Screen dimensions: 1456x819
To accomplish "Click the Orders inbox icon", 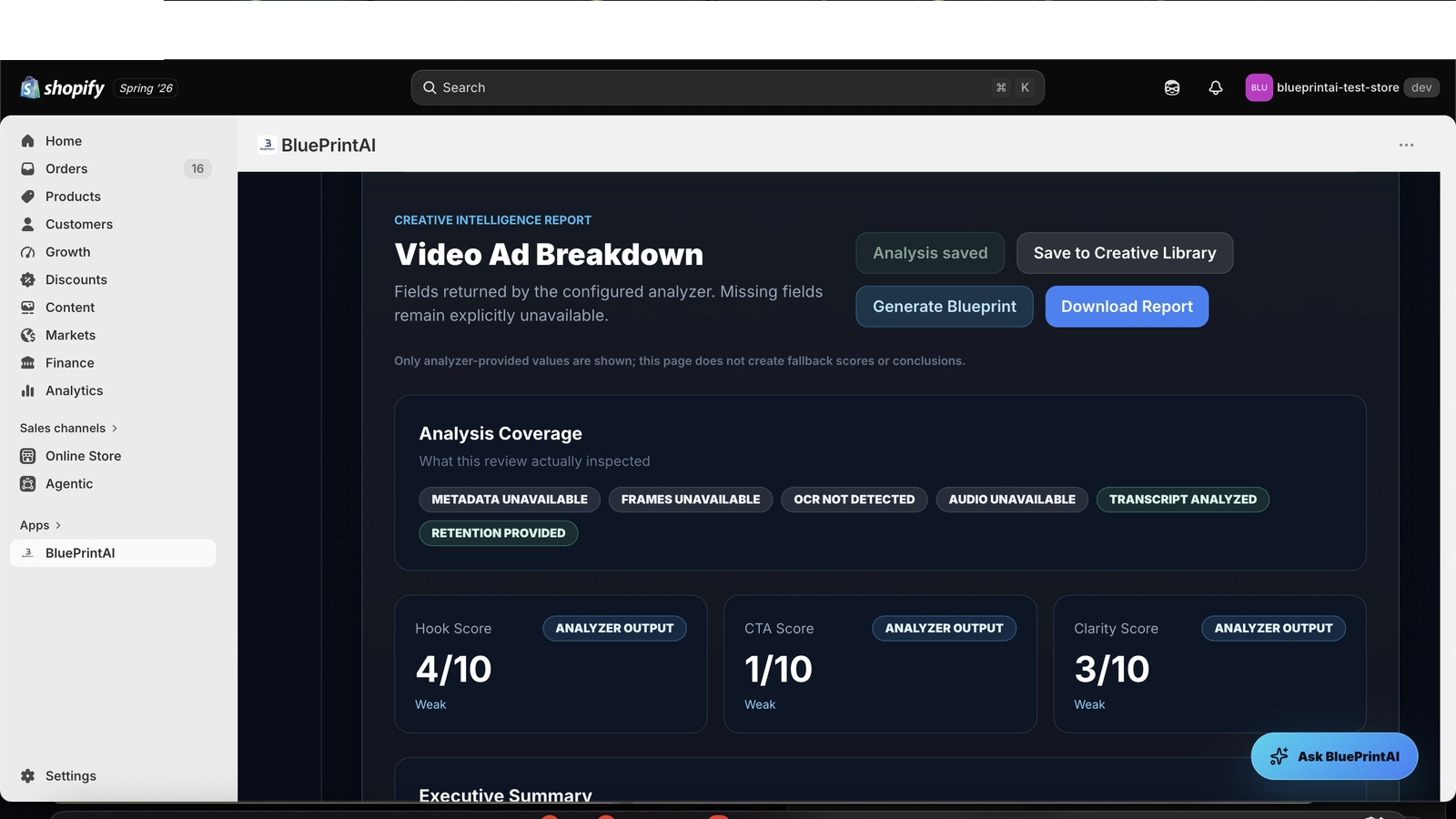I will 27,168.
